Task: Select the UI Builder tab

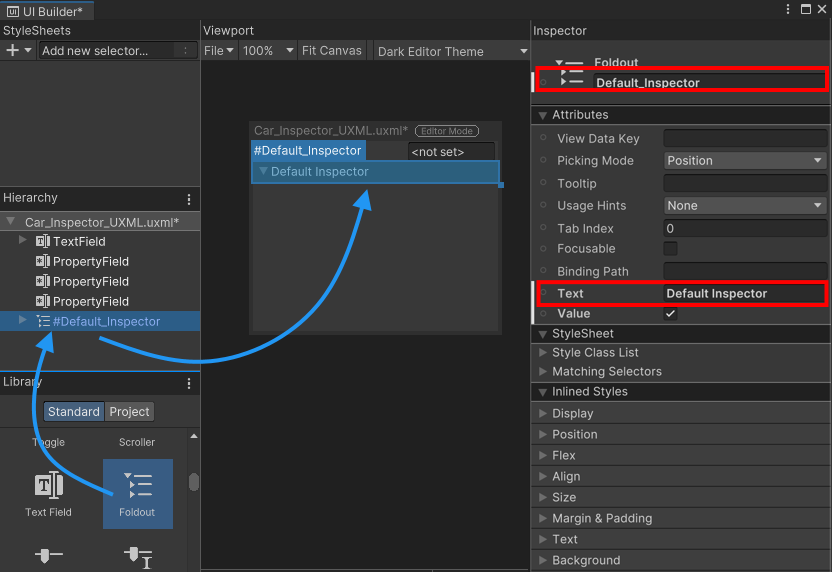Action: (x=47, y=11)
